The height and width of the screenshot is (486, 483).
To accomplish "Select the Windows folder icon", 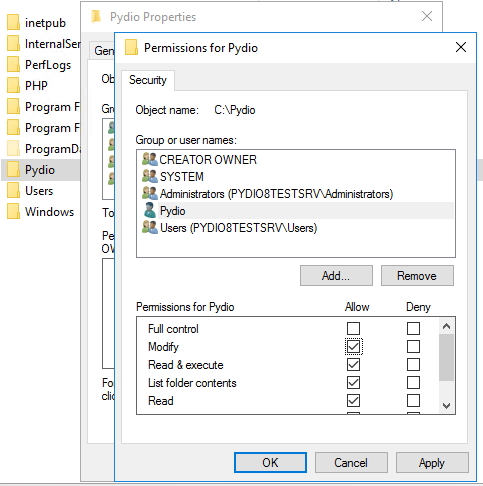I will [x=13, y=212].
